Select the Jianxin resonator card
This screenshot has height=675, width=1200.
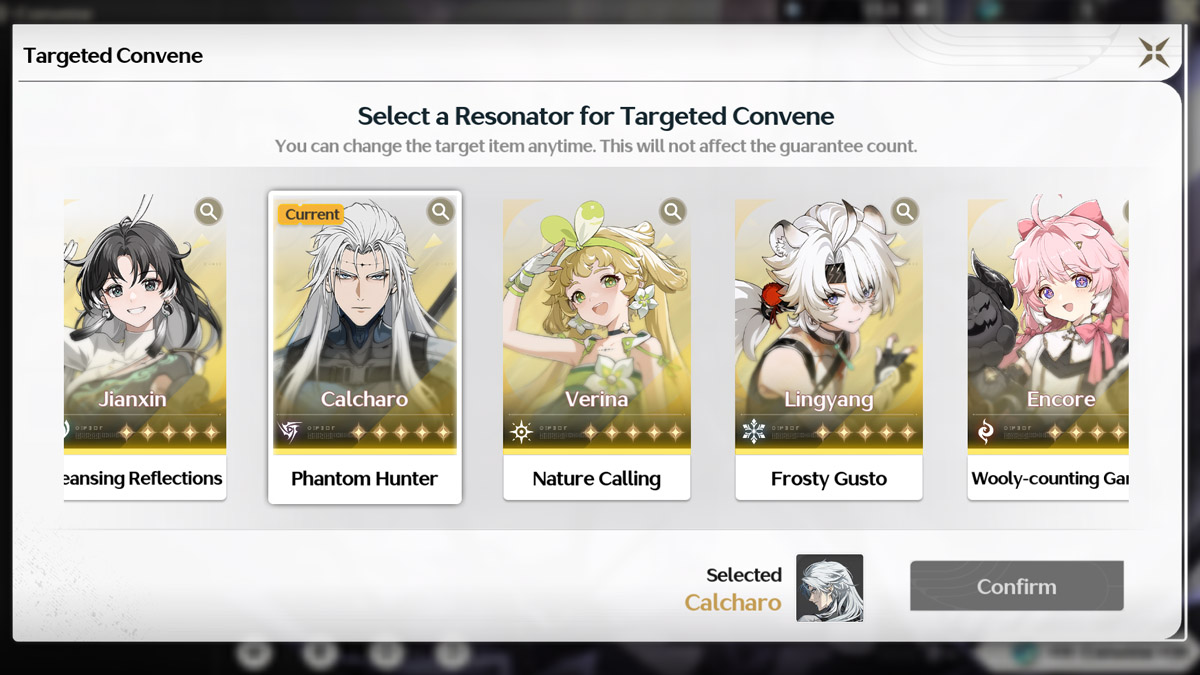145,347
